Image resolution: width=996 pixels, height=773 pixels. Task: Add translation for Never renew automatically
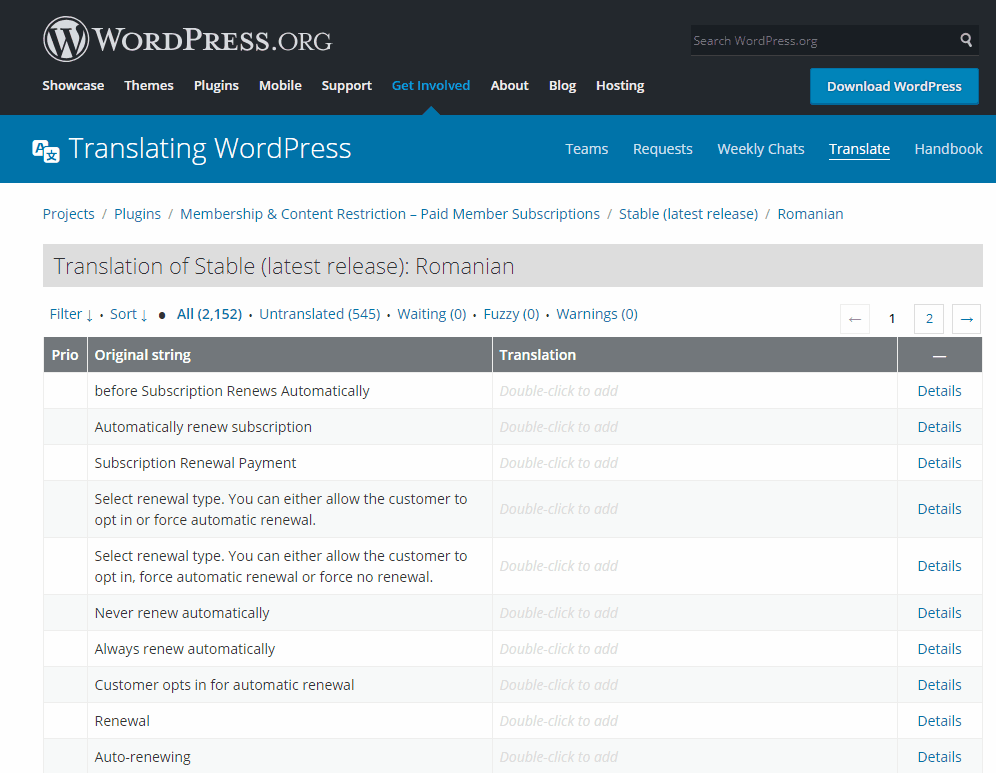click(x=694, y=613)
